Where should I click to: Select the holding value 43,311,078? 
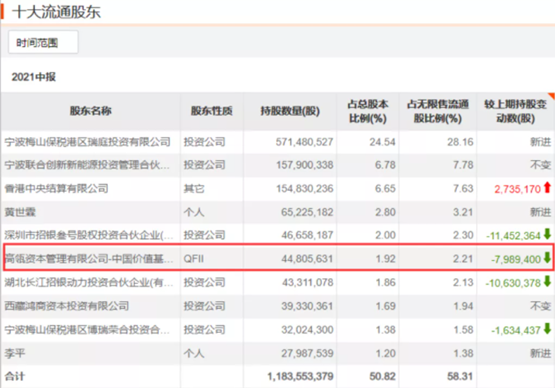click(307, 283)
